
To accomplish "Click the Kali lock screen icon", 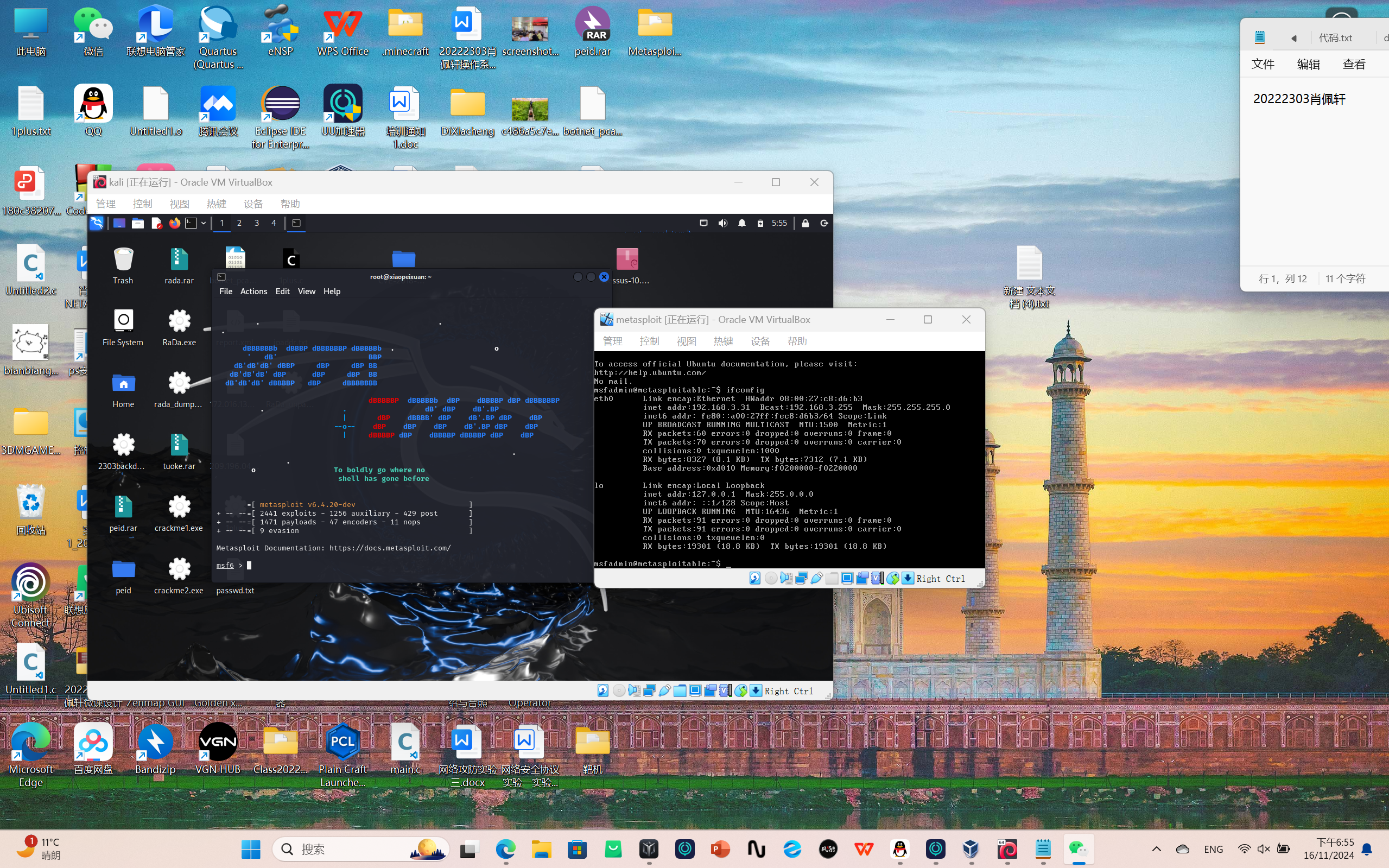I will (806, 223).
